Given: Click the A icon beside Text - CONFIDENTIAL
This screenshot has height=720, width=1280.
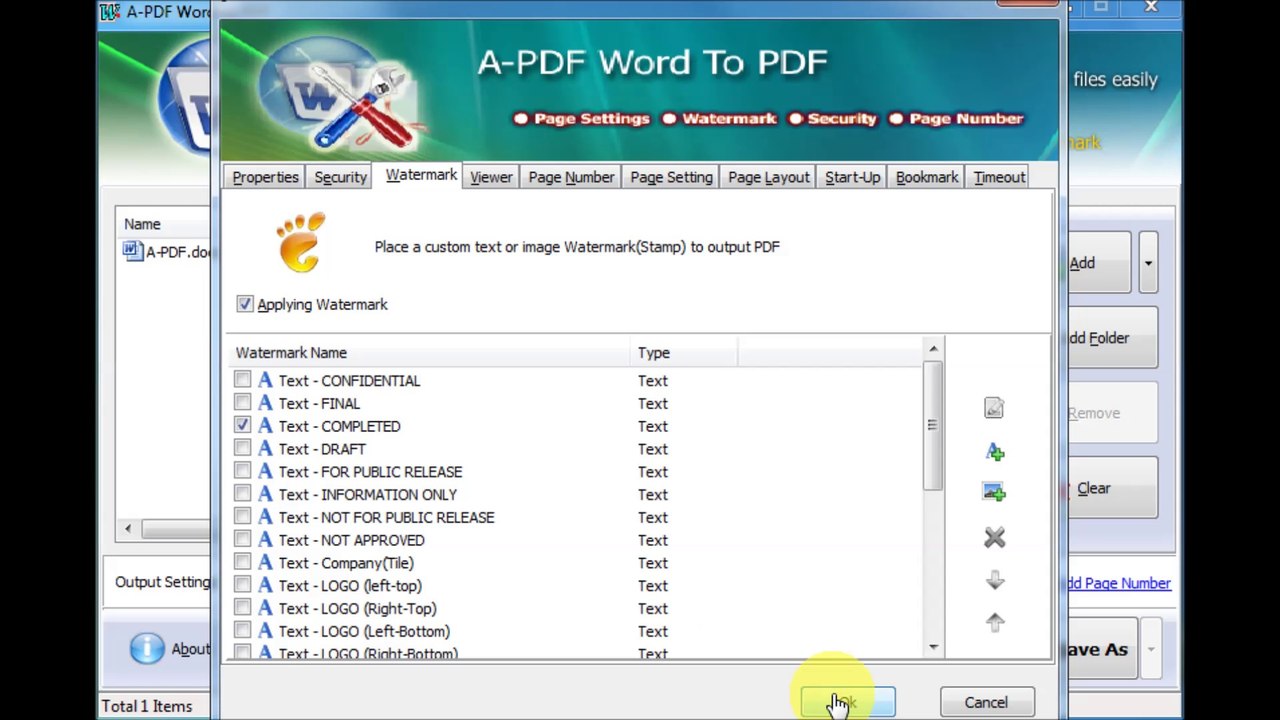Looking at the screenshot, I should click(265, 380).
